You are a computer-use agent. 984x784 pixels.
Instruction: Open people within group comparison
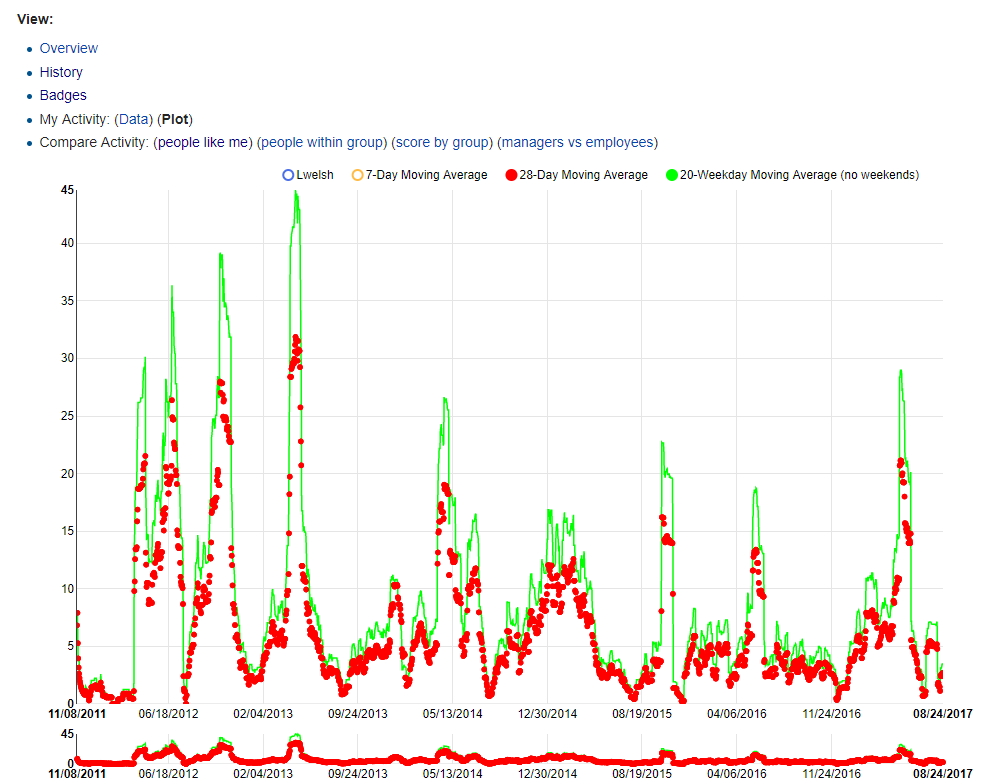point(322,142)
